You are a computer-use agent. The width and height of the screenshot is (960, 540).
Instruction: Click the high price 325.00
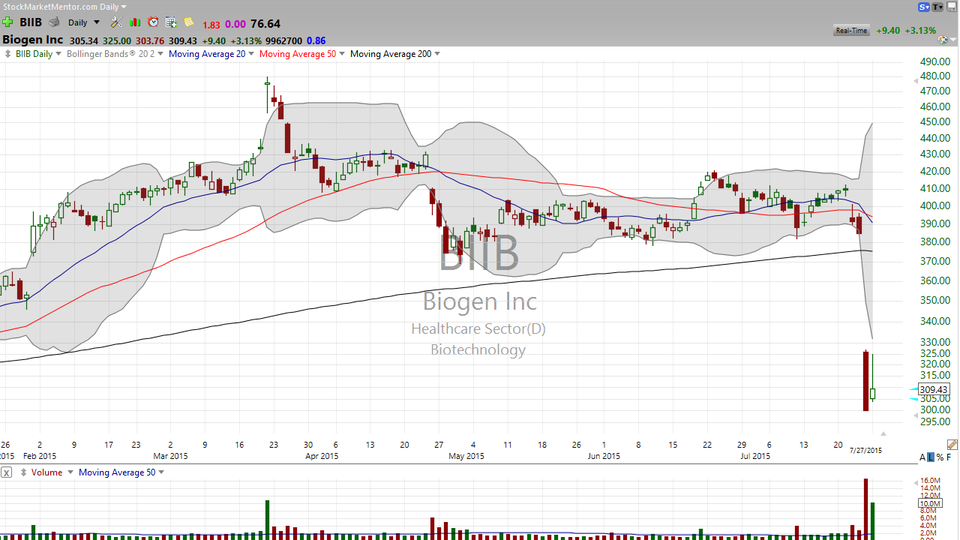[117, 41]
